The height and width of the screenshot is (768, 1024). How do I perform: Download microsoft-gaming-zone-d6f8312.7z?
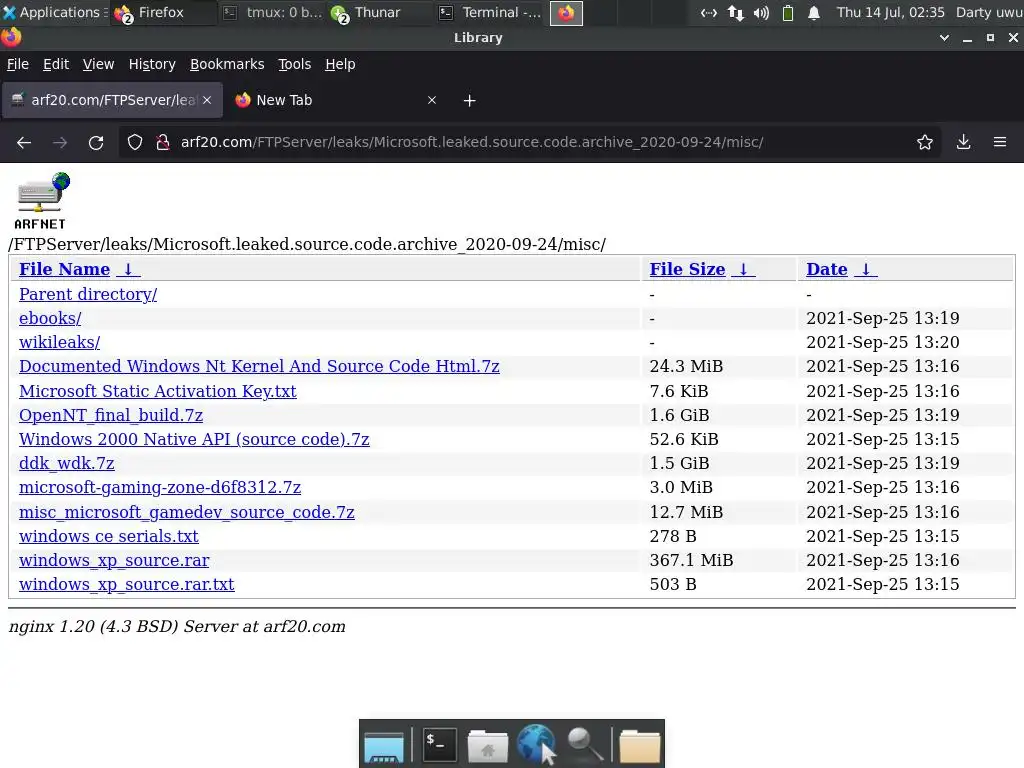click(160, 488)
